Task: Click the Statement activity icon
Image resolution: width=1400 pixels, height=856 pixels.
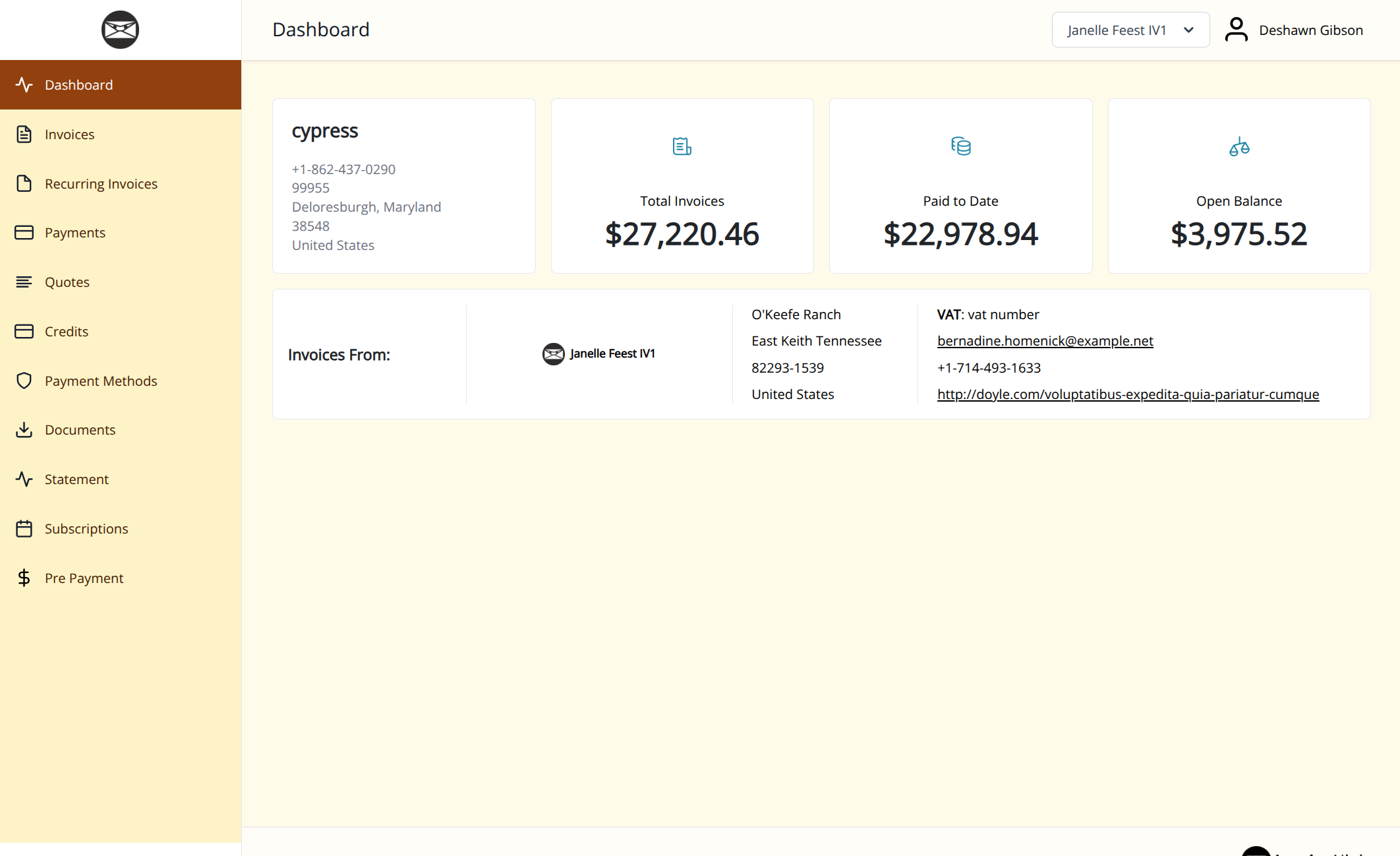Action: point(24,479)
